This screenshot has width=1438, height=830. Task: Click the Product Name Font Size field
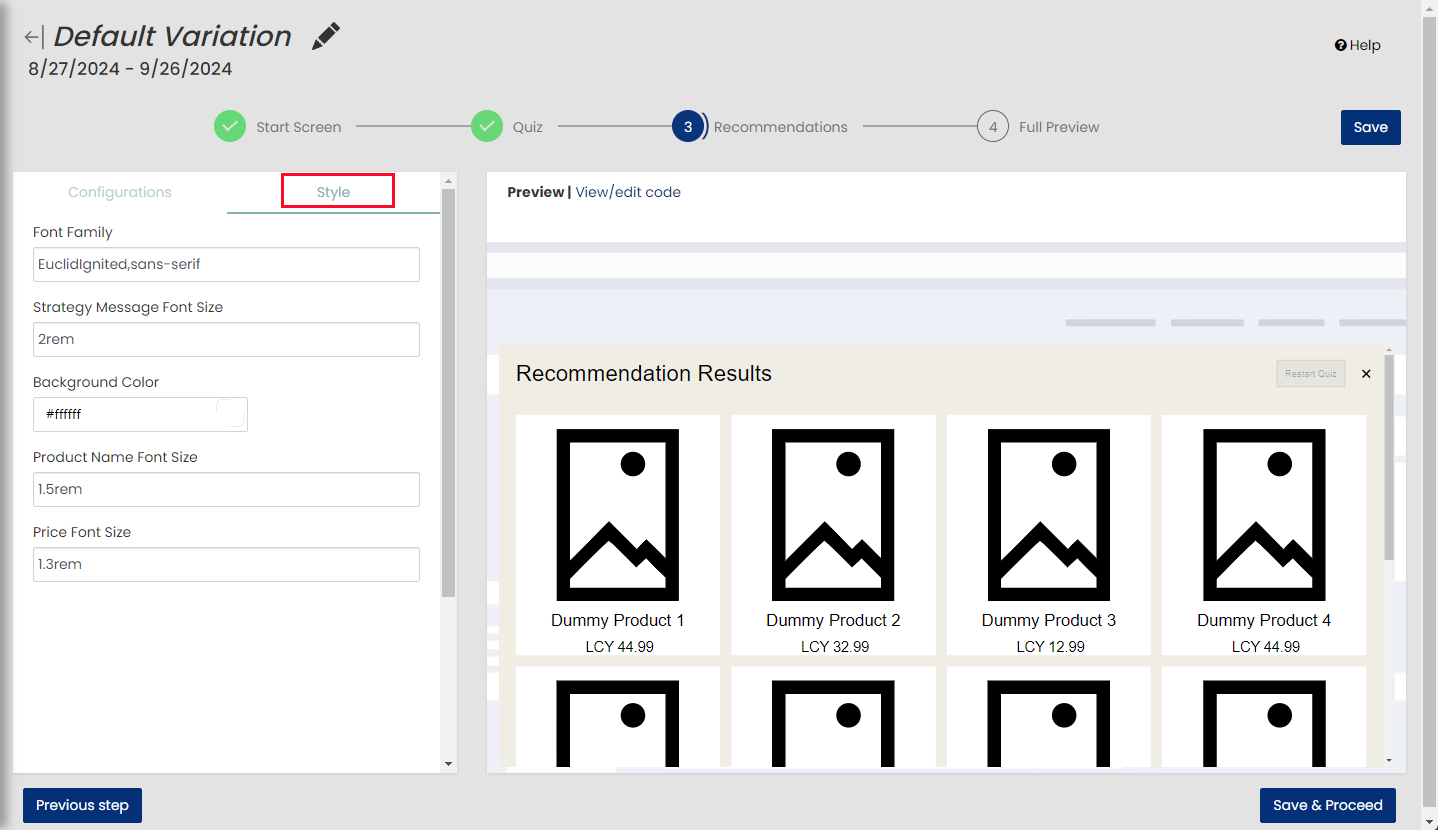tap(226, 489)
